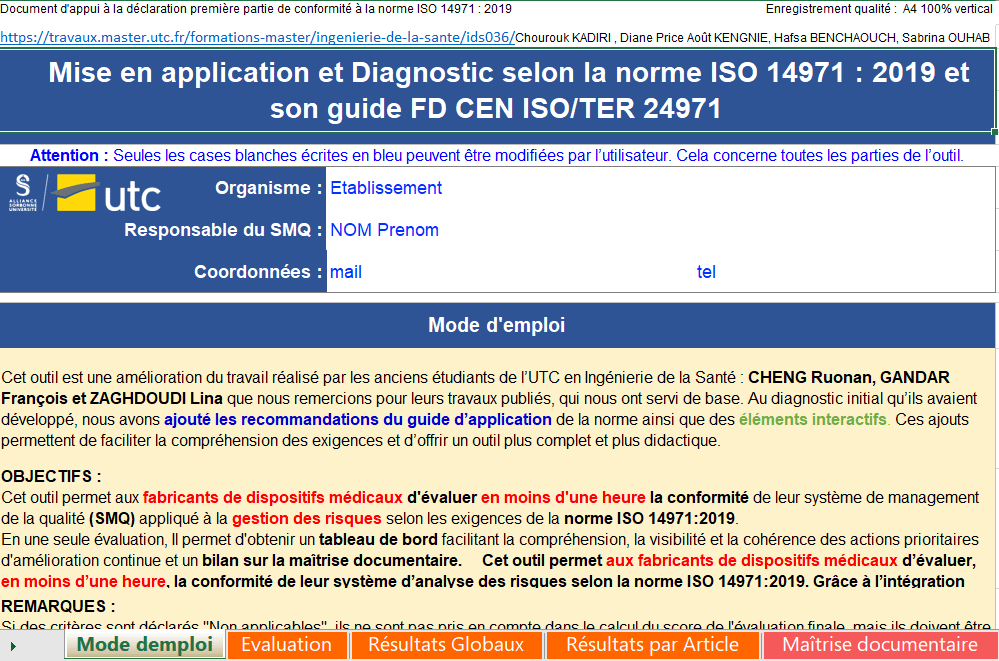Click the Enregistrement qualité header text

tap(860, 8)
